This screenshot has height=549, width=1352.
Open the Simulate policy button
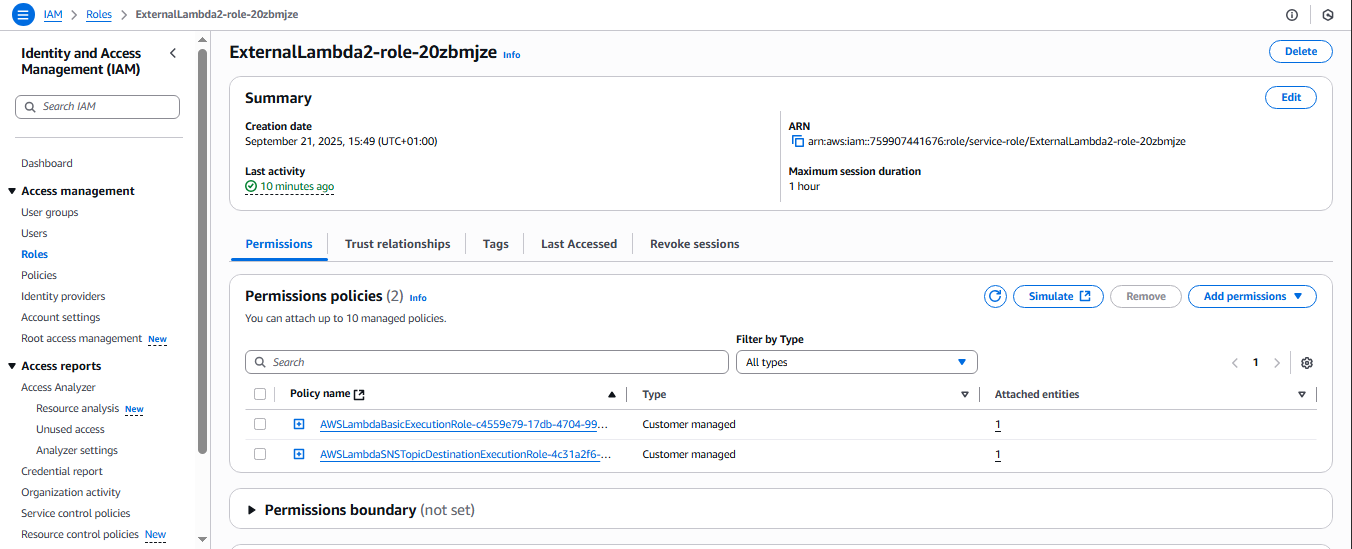[x=1058, y=296]
